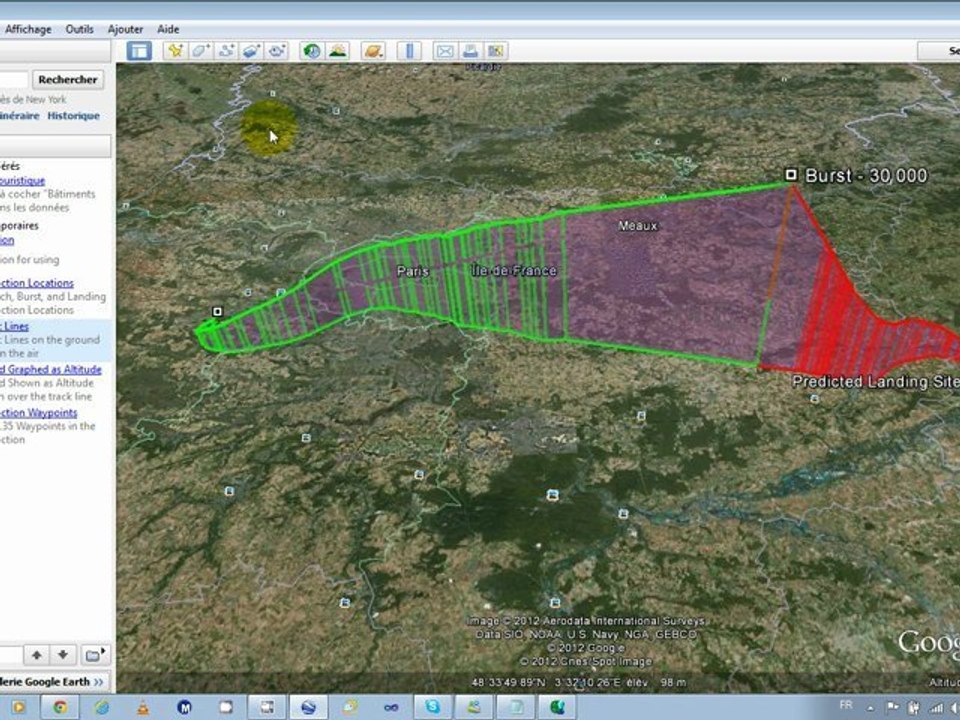Click the FR language indicator in tray
This screenshot has height=720, width=960.
point(846,705)
